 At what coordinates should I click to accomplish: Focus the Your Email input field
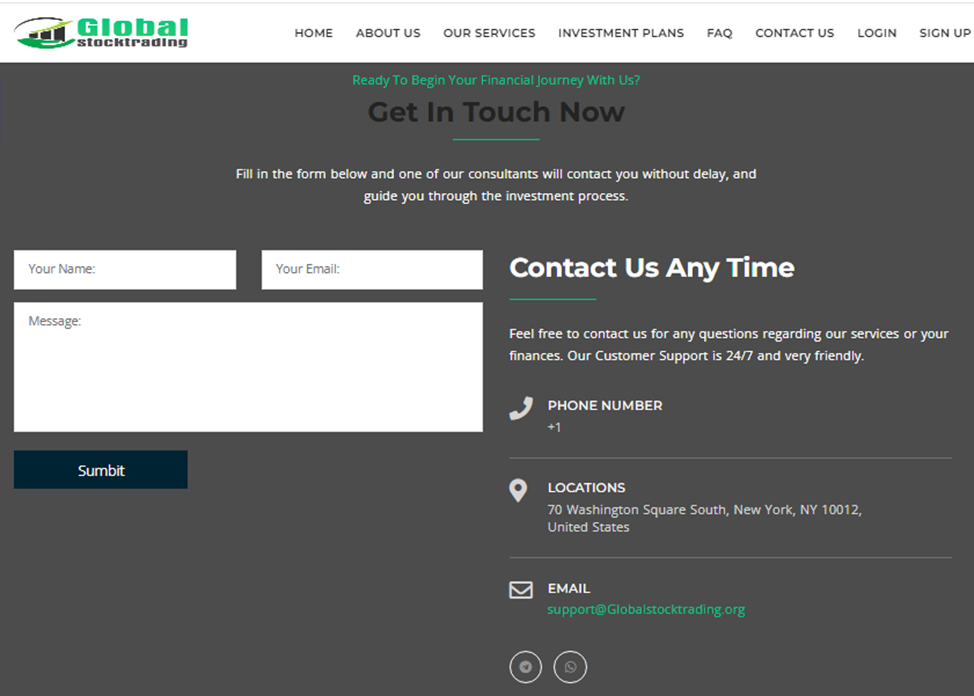coord(372,270)
